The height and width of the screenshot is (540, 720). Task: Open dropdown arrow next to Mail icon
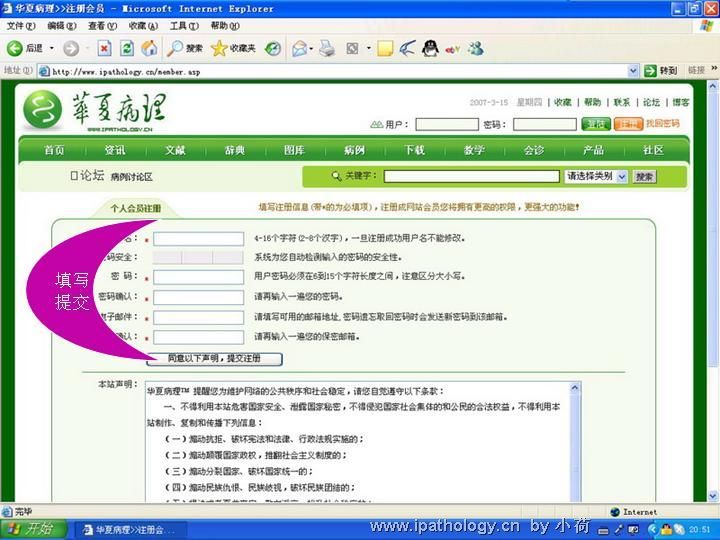point(311,49)
